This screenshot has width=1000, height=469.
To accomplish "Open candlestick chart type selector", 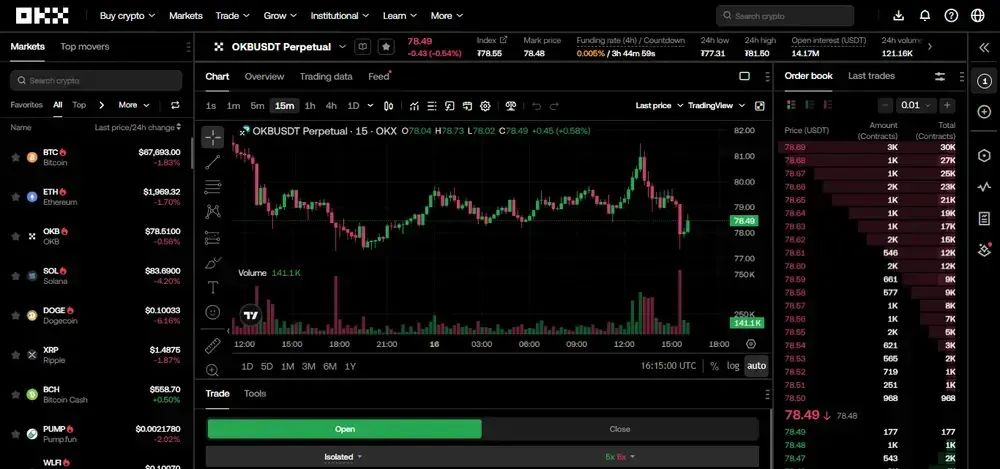I will 388,106.
